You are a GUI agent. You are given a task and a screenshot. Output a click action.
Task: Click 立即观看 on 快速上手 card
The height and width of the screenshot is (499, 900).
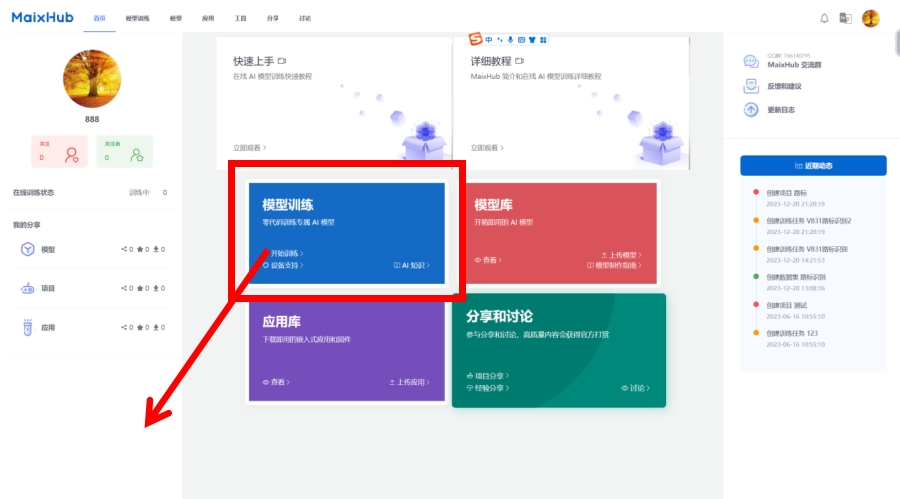249,148
